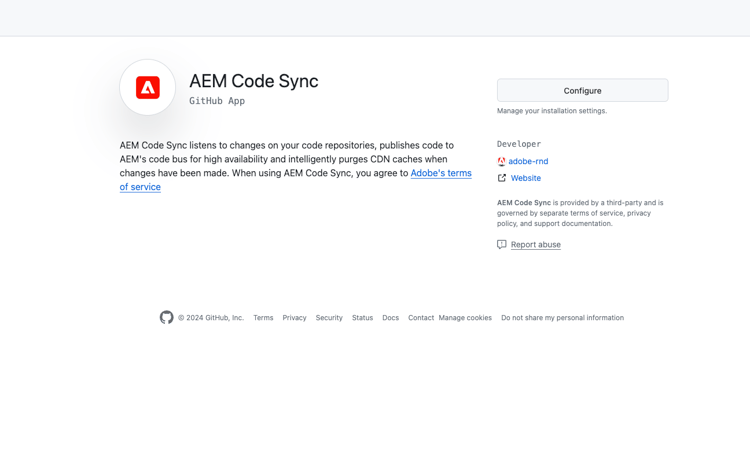Open Docs from the footer
Image resolution: width=750 pixels, height=452 pixels.
click(x=390, y=318)
